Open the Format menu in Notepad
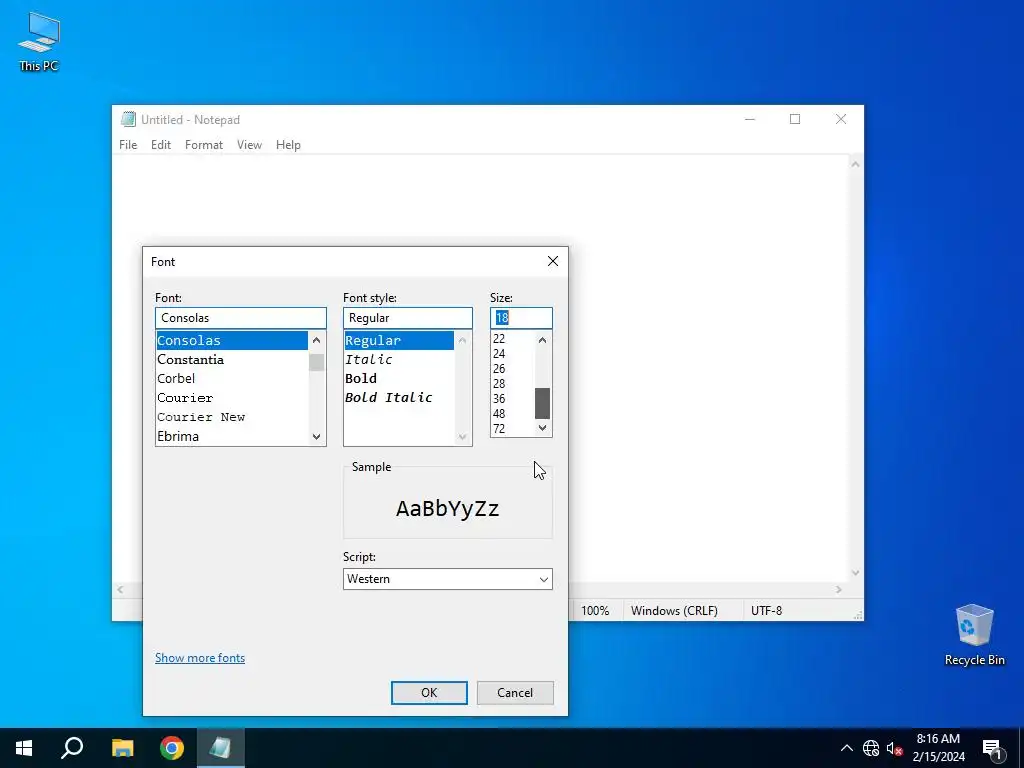 tap(204, 145)
